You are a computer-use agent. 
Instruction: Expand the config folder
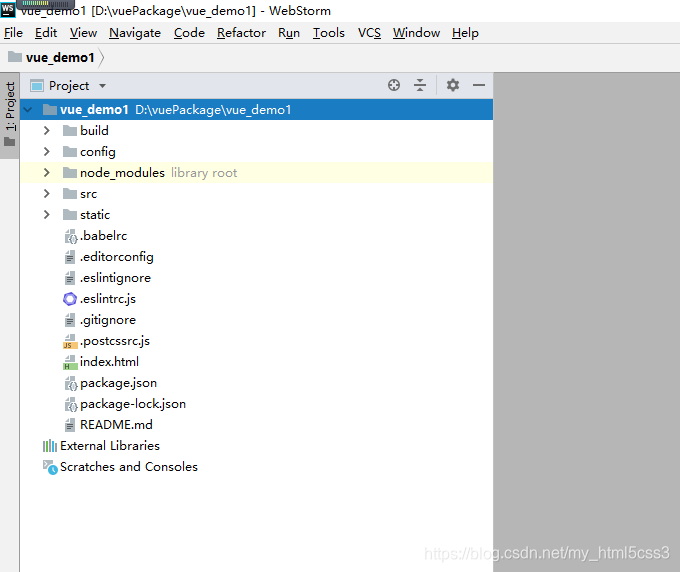tap(47, 151)
